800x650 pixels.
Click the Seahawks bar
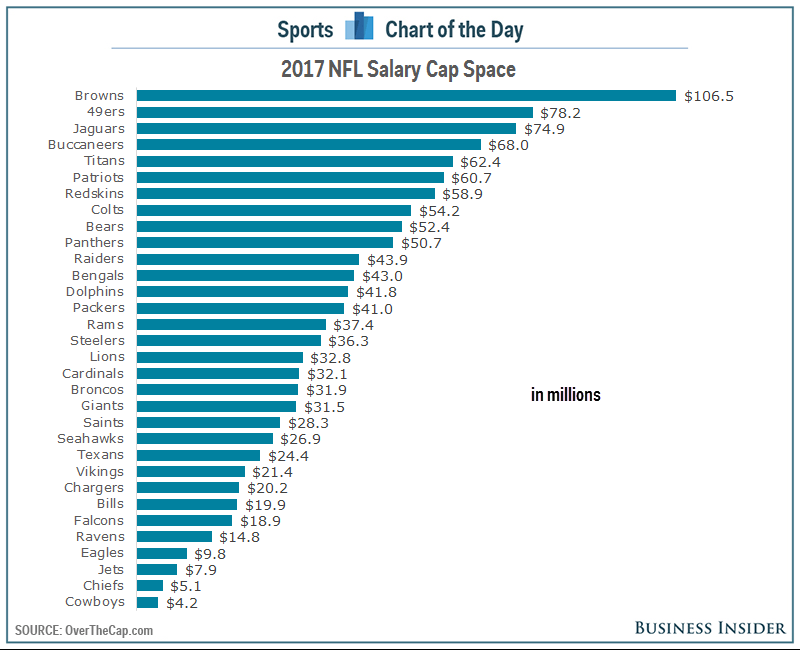205,439
